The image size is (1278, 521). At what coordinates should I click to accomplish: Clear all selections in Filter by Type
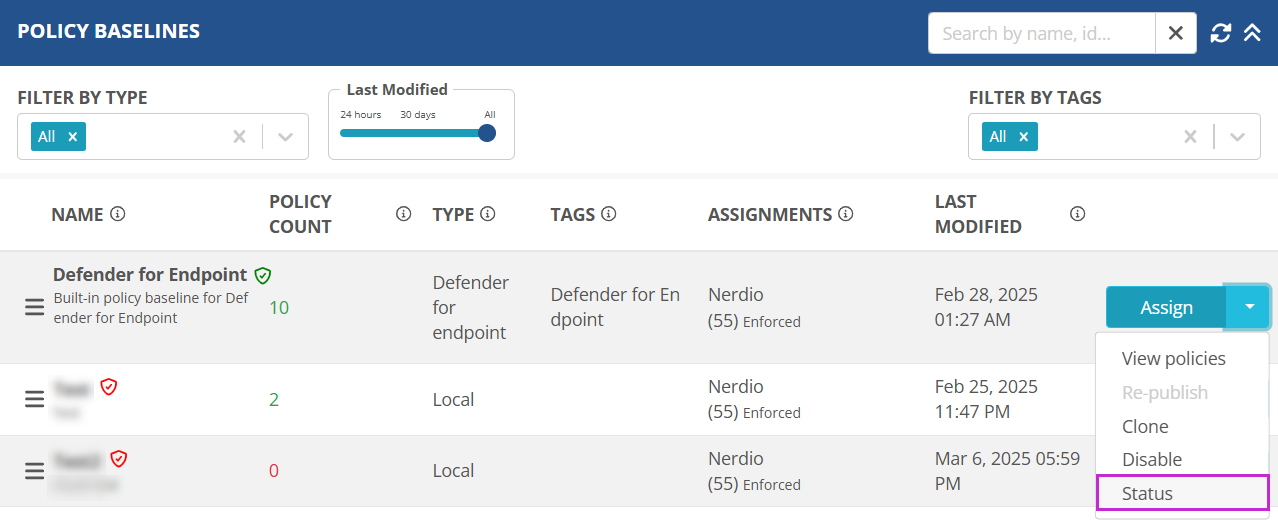(239, 137)
